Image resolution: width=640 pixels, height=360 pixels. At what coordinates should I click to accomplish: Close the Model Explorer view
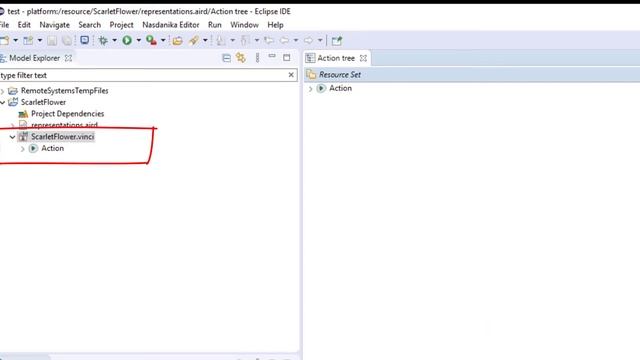[69, 58]
